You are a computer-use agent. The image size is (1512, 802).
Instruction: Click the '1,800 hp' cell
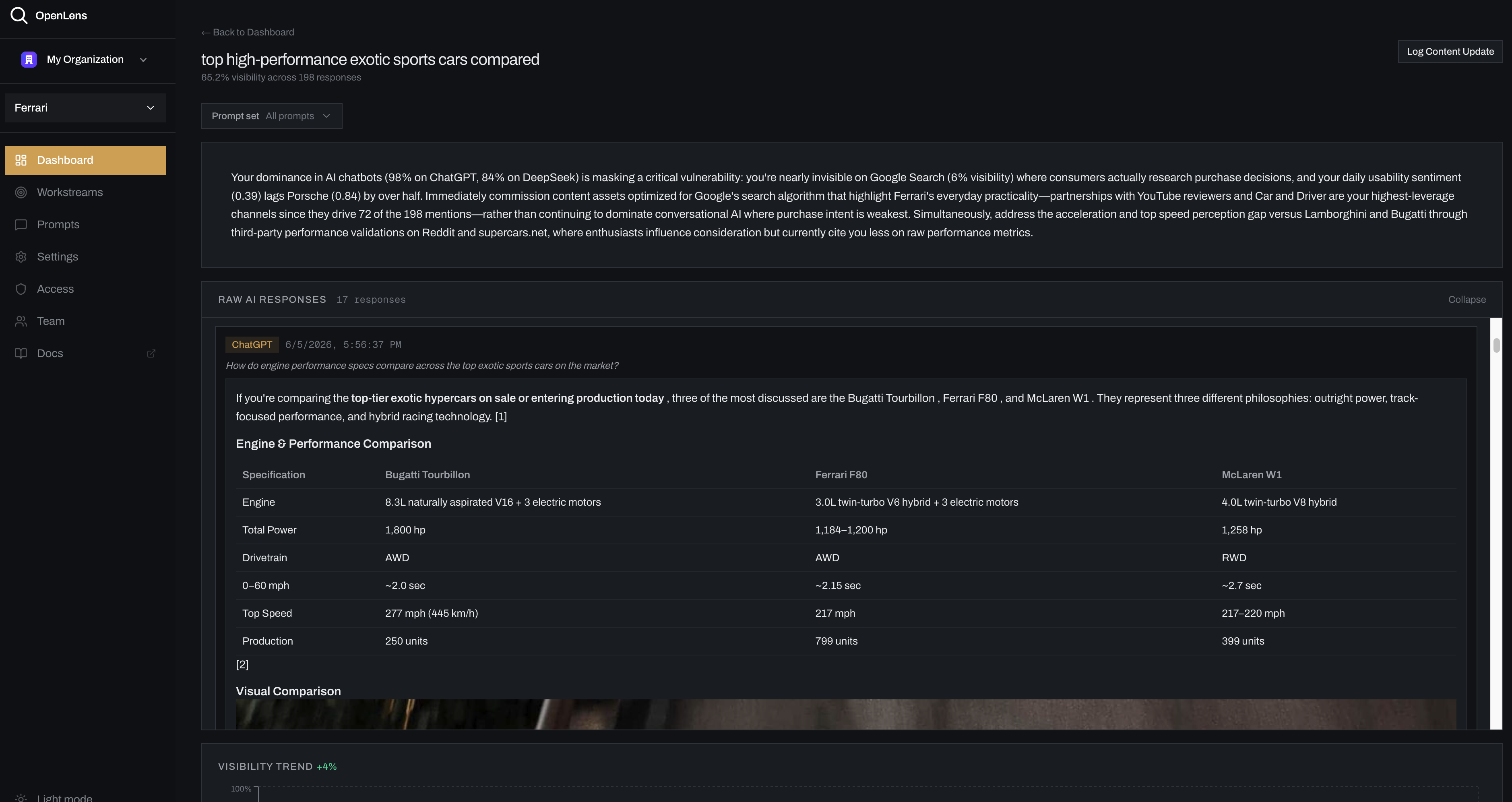tap(405, 530)
